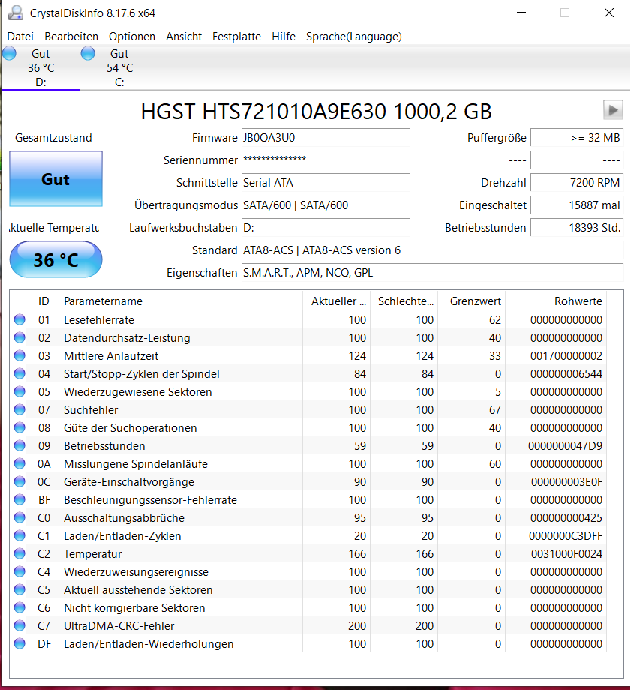Click the current value 200 for UltraDMA-CRC-Fehler

tap(357, 626)
